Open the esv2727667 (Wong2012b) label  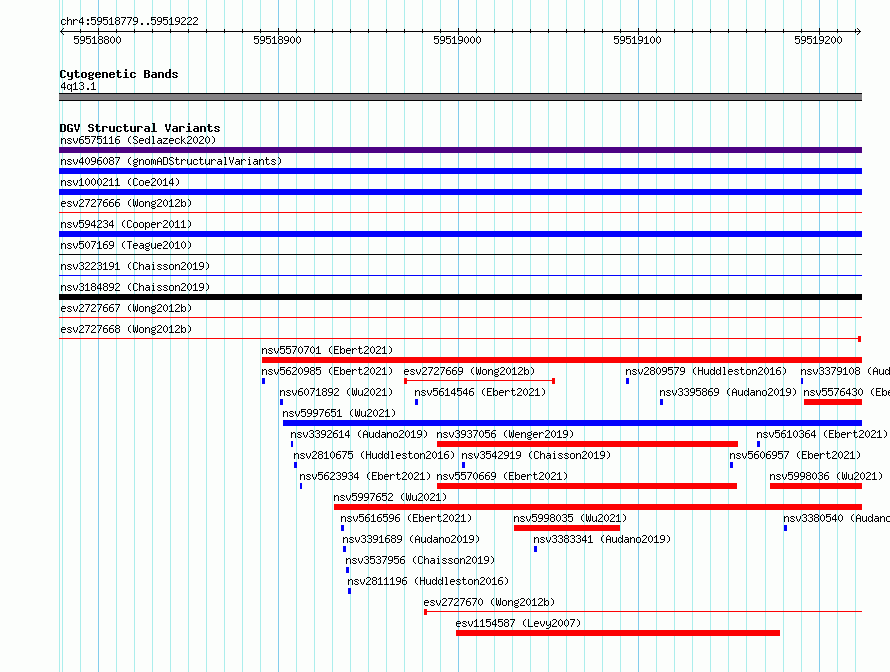(126, 308)
